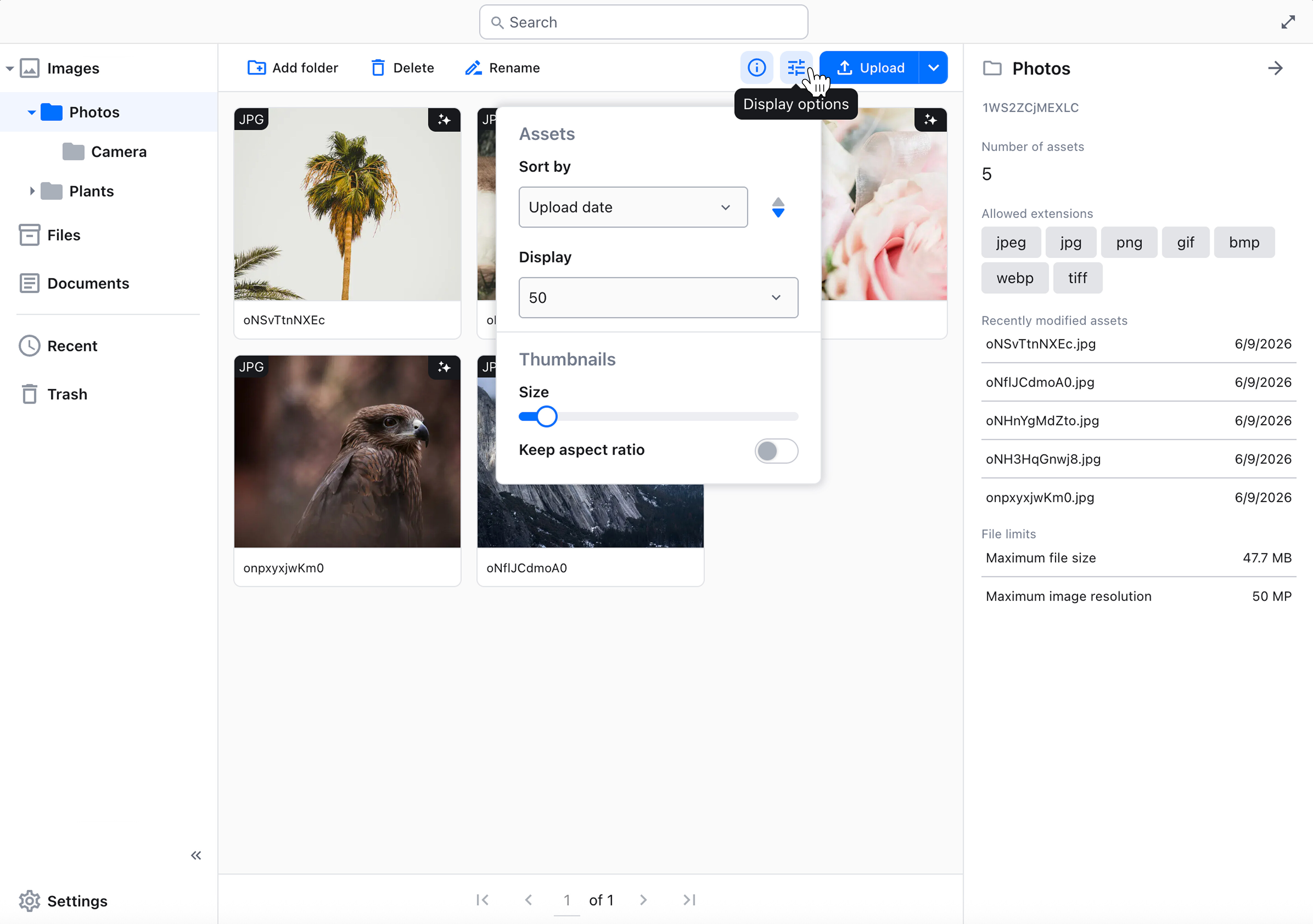Click the Files archive box icon
The image size is (1313, 924).
(x=29, y=235)
